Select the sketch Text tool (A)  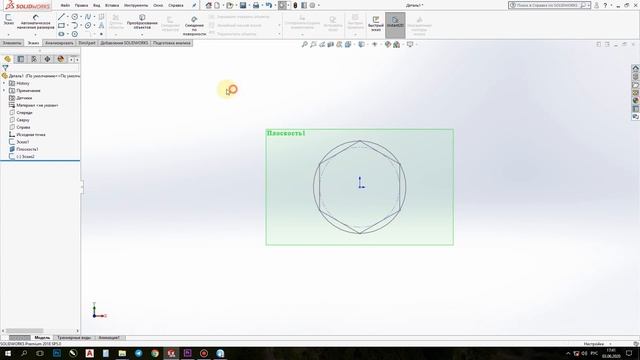[101, 25]
